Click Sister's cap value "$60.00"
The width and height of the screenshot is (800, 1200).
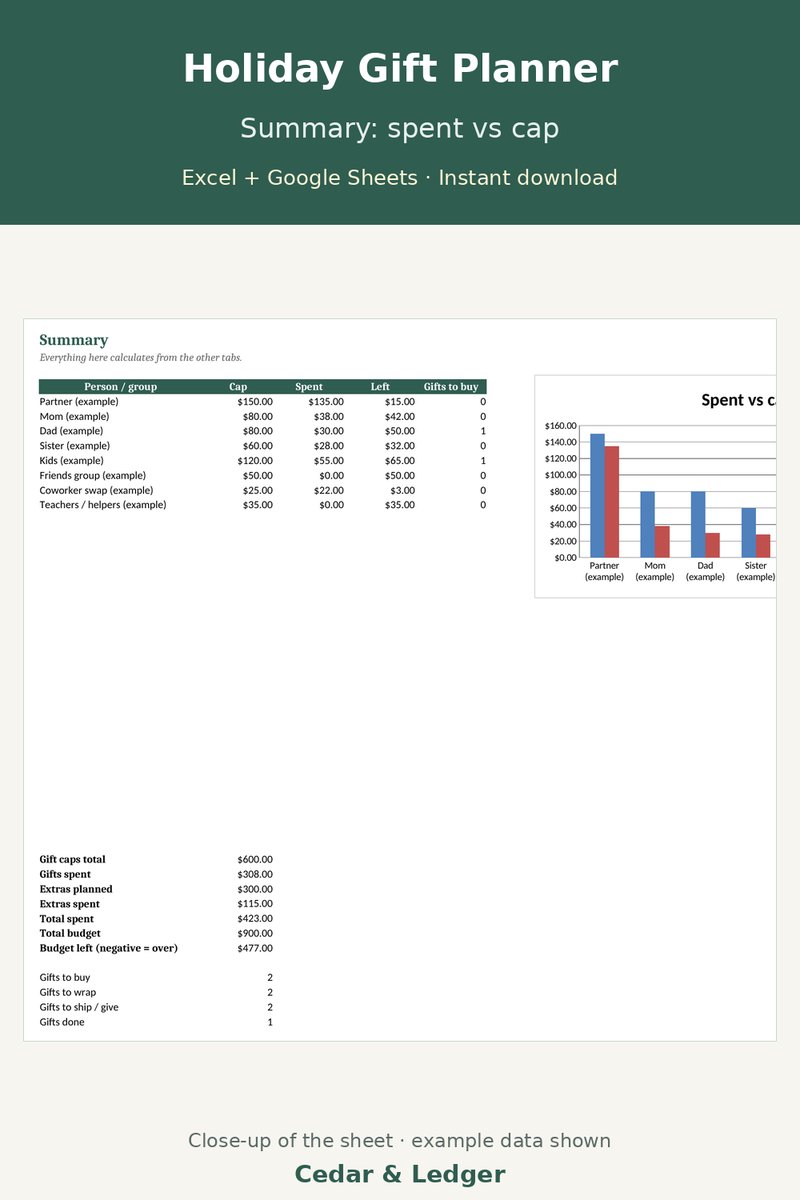point(257,445)
